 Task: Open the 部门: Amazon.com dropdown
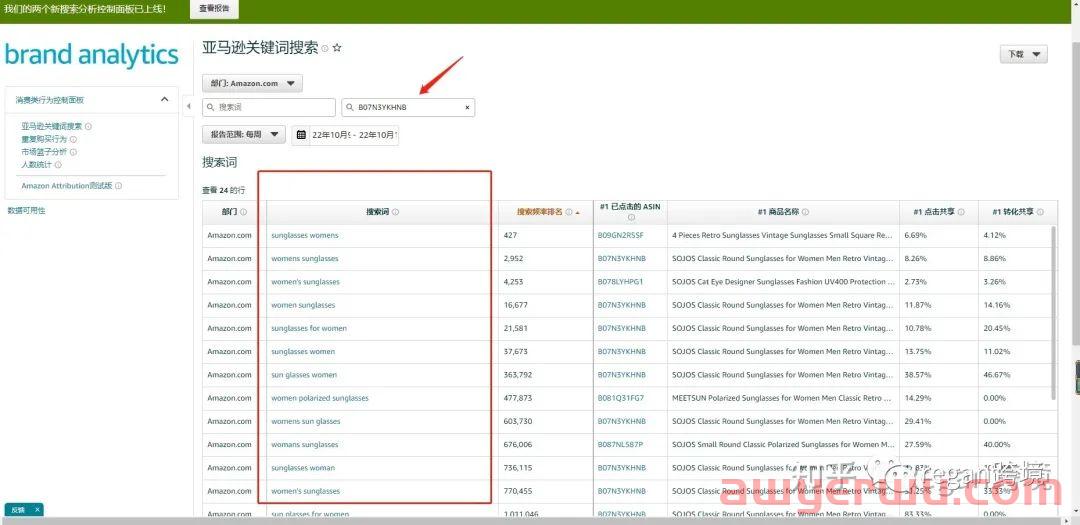pyautogui.click(x=253, y=83)
